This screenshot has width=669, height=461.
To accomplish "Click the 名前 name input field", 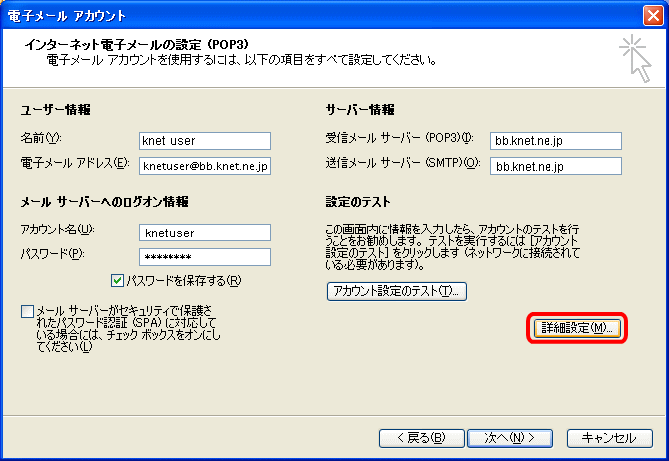I will pos(205,141).
